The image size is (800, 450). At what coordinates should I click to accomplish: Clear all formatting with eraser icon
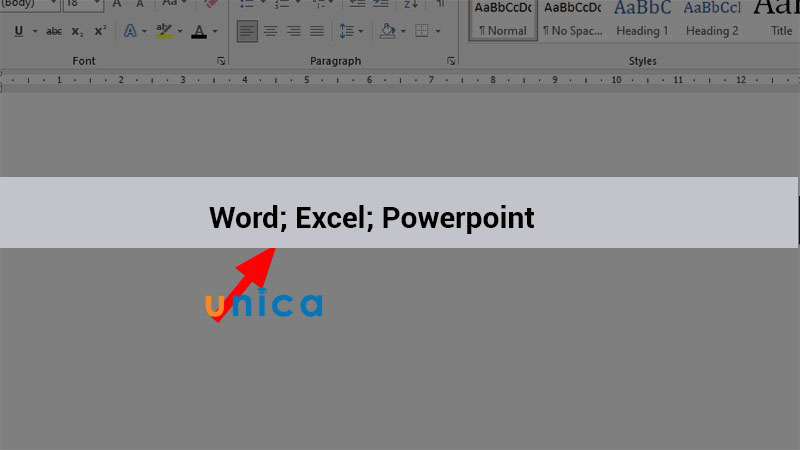211,4
